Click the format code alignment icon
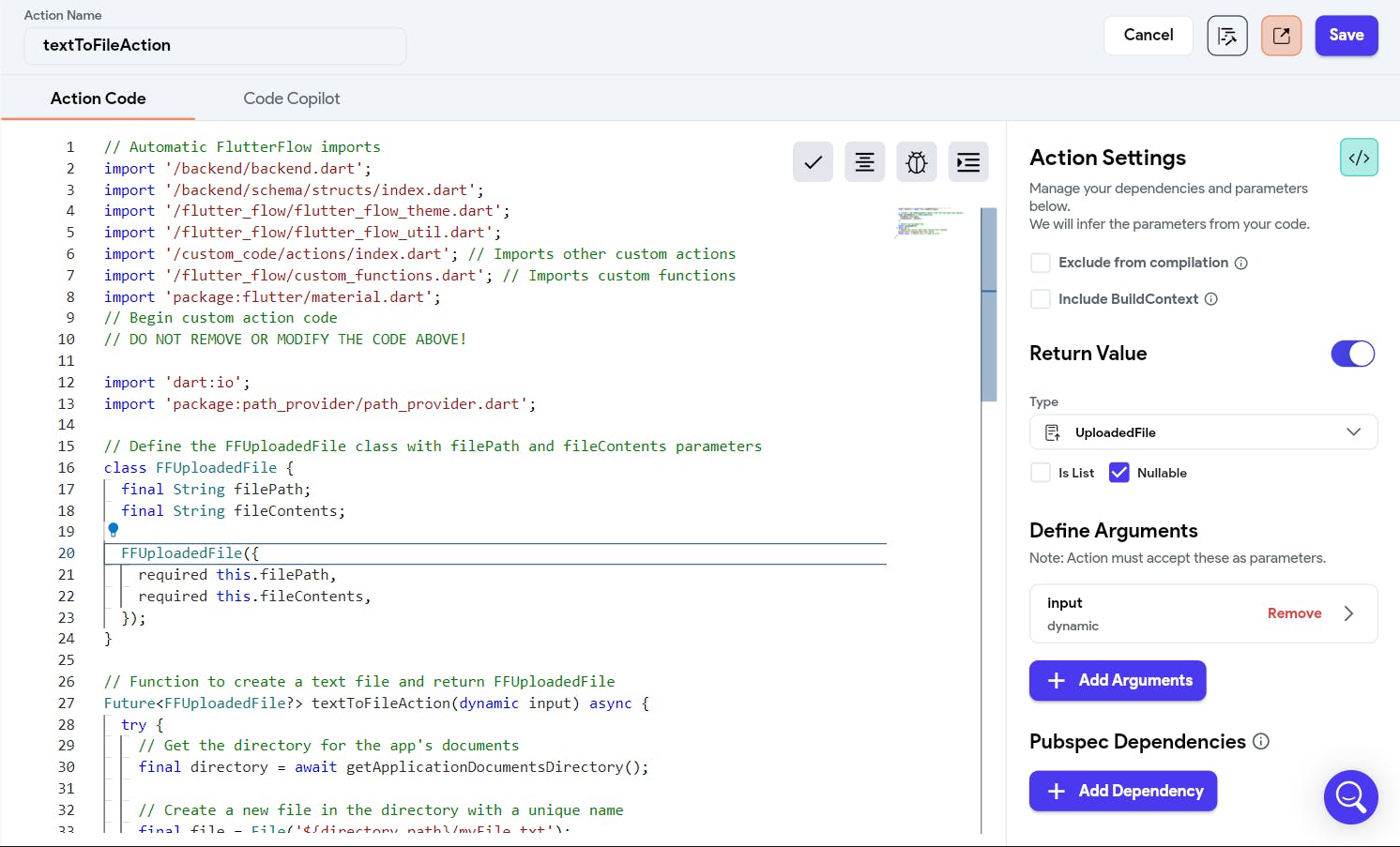The image size is (1400, 847). click(864, 162)
